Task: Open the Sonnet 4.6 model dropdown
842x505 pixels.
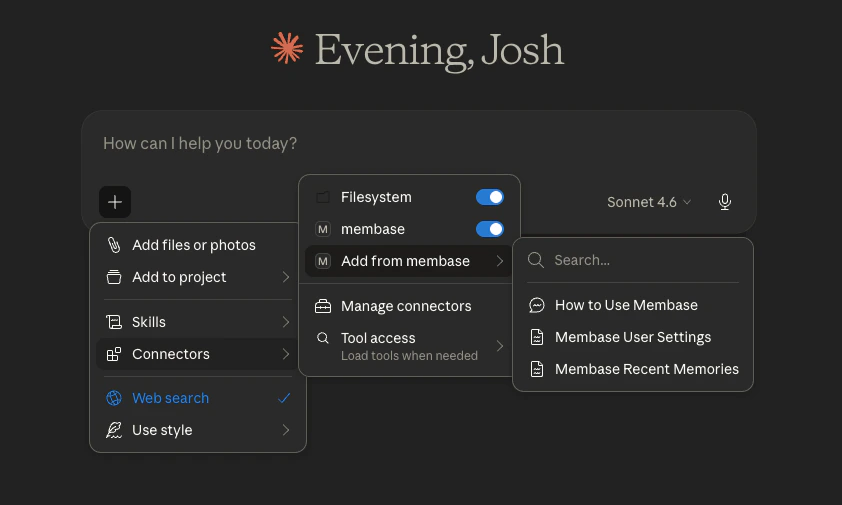Action: (649, 202)
